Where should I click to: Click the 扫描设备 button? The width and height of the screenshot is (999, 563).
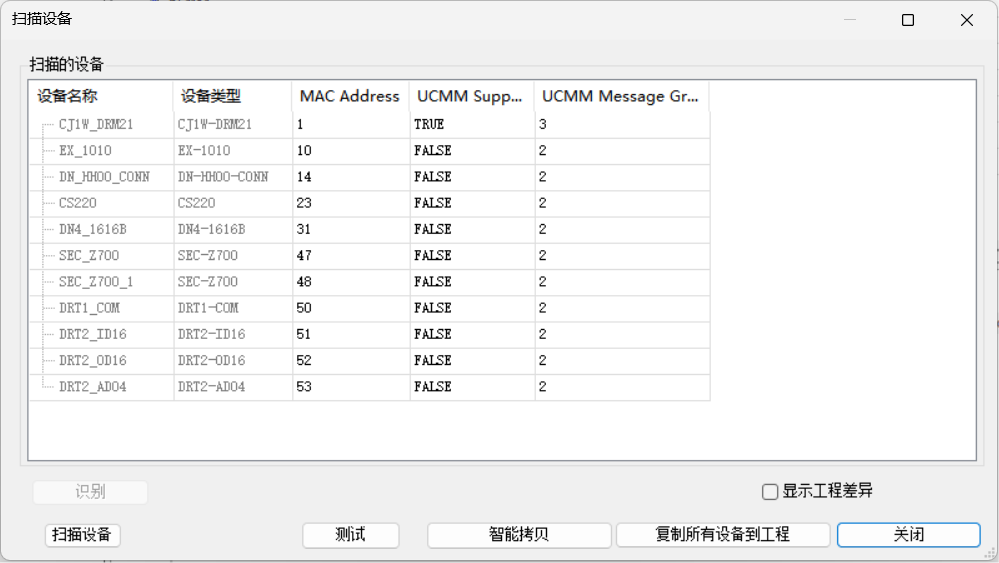(x=83, y=535)
